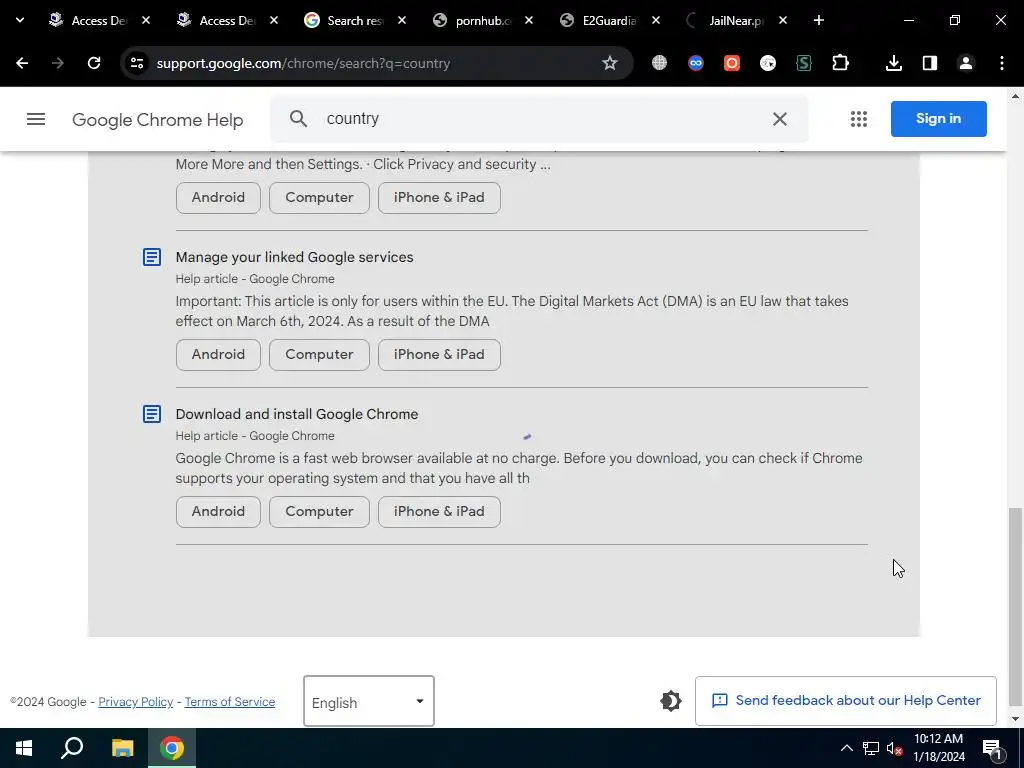Screen dimensions: 1024x768
Task: Click article icon beside Download and install
Action: (152, 414)
